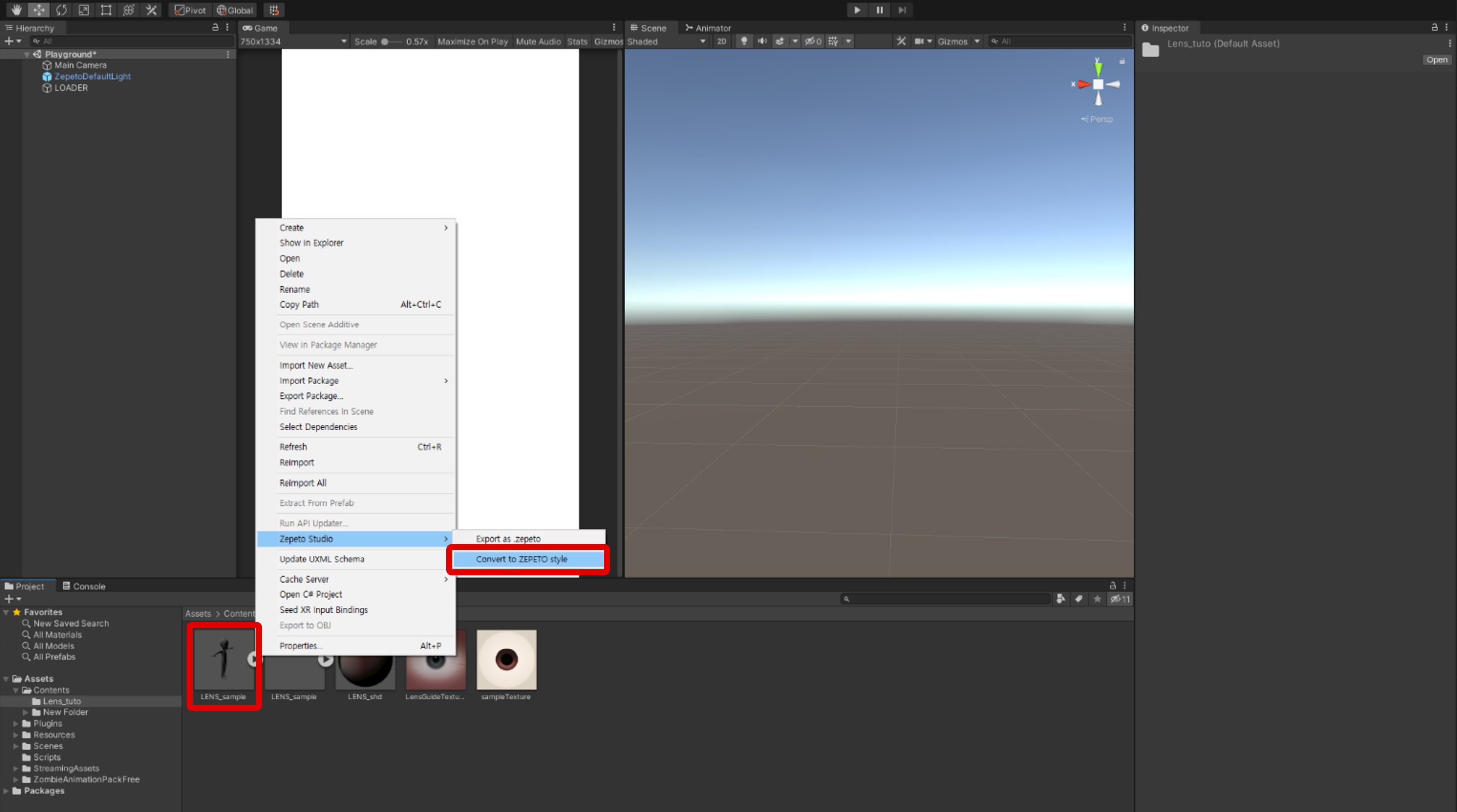Select the sampleTexture asset thumbnail
The image size is (1457, 812).
(506, 659)
